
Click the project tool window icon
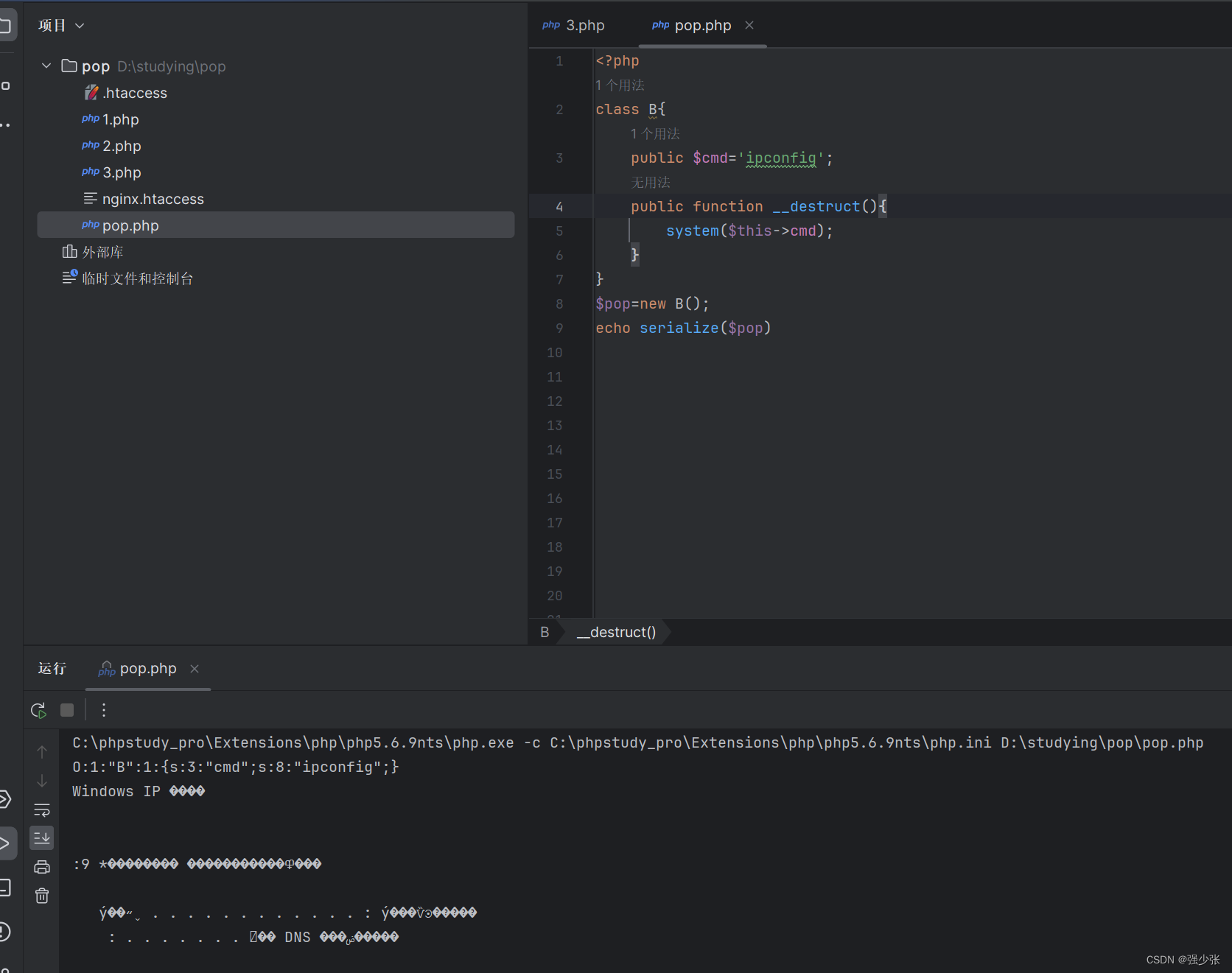tap(6, 27)
